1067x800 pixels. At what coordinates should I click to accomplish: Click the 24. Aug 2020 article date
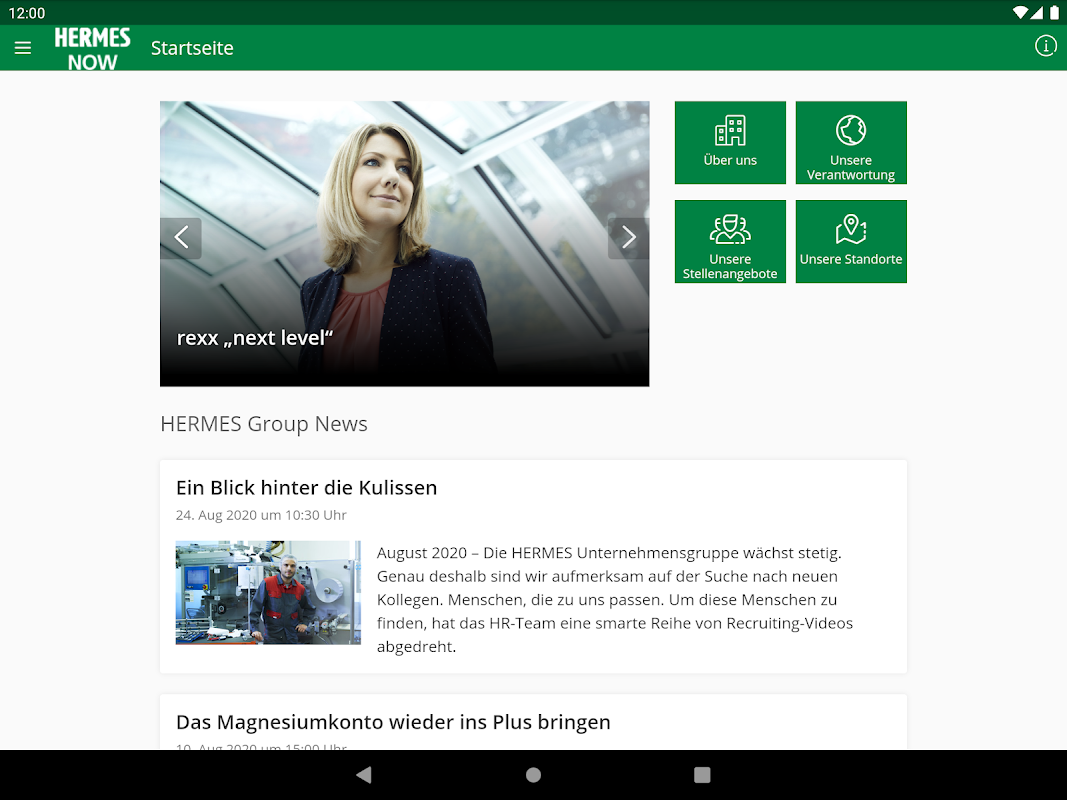[261, 515]
